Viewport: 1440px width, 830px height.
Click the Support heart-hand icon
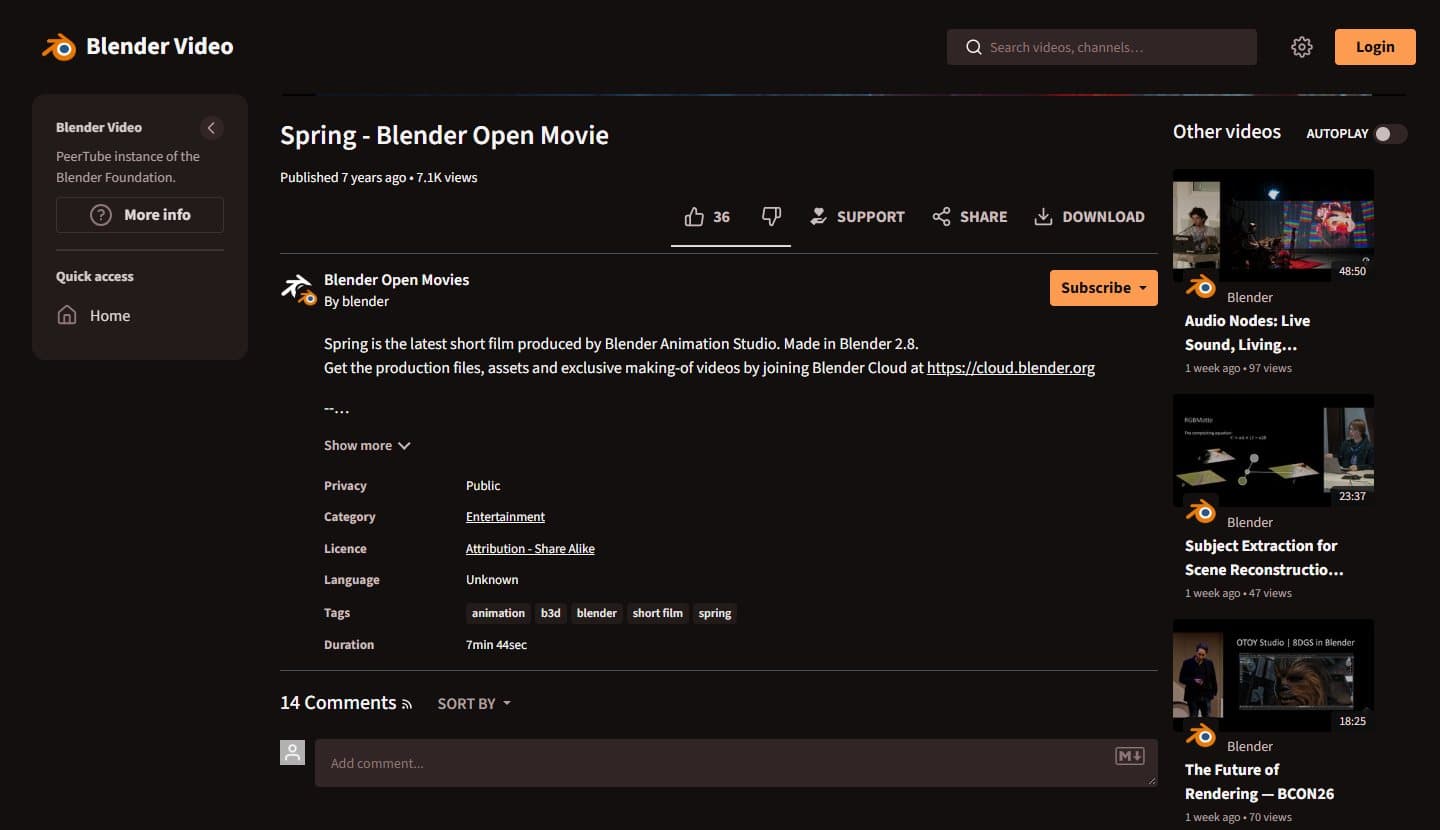818,217
